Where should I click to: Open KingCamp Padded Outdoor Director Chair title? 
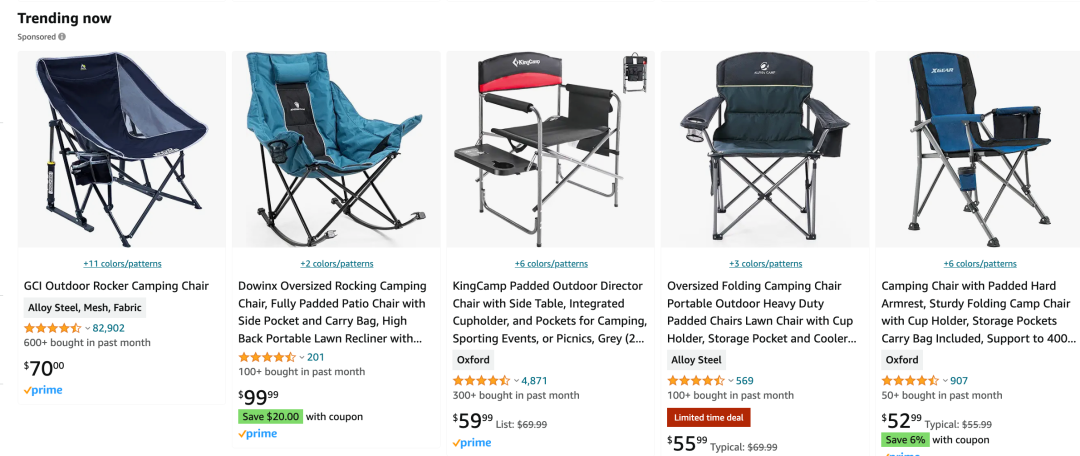pos(550,286)
